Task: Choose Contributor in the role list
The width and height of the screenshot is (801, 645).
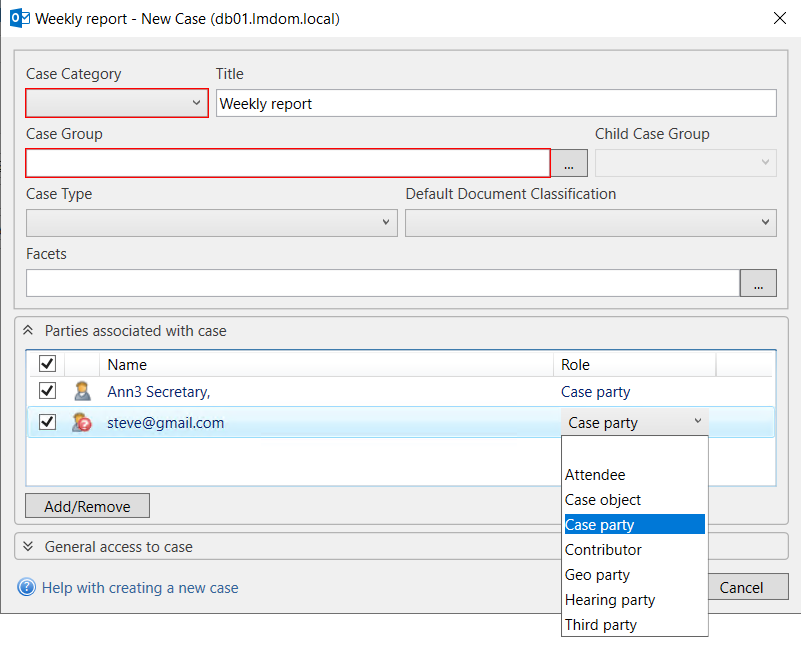Action: [603, 550]
